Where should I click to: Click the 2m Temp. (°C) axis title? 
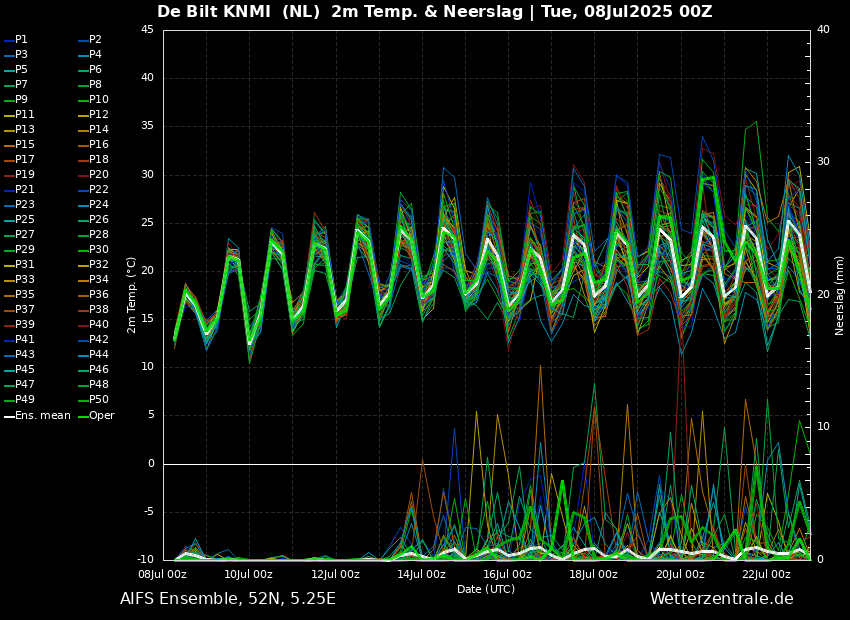point(132,294)
